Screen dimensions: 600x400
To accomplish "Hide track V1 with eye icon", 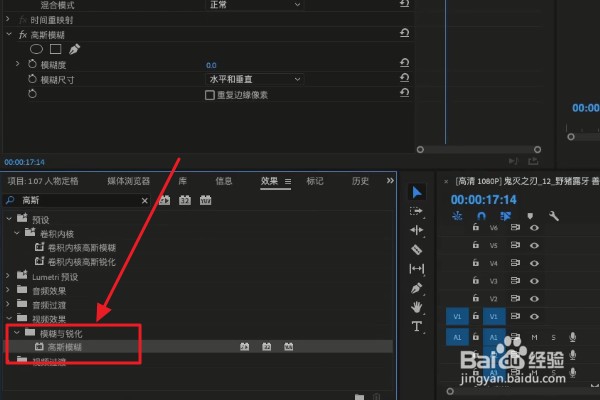I will (535, 317).
